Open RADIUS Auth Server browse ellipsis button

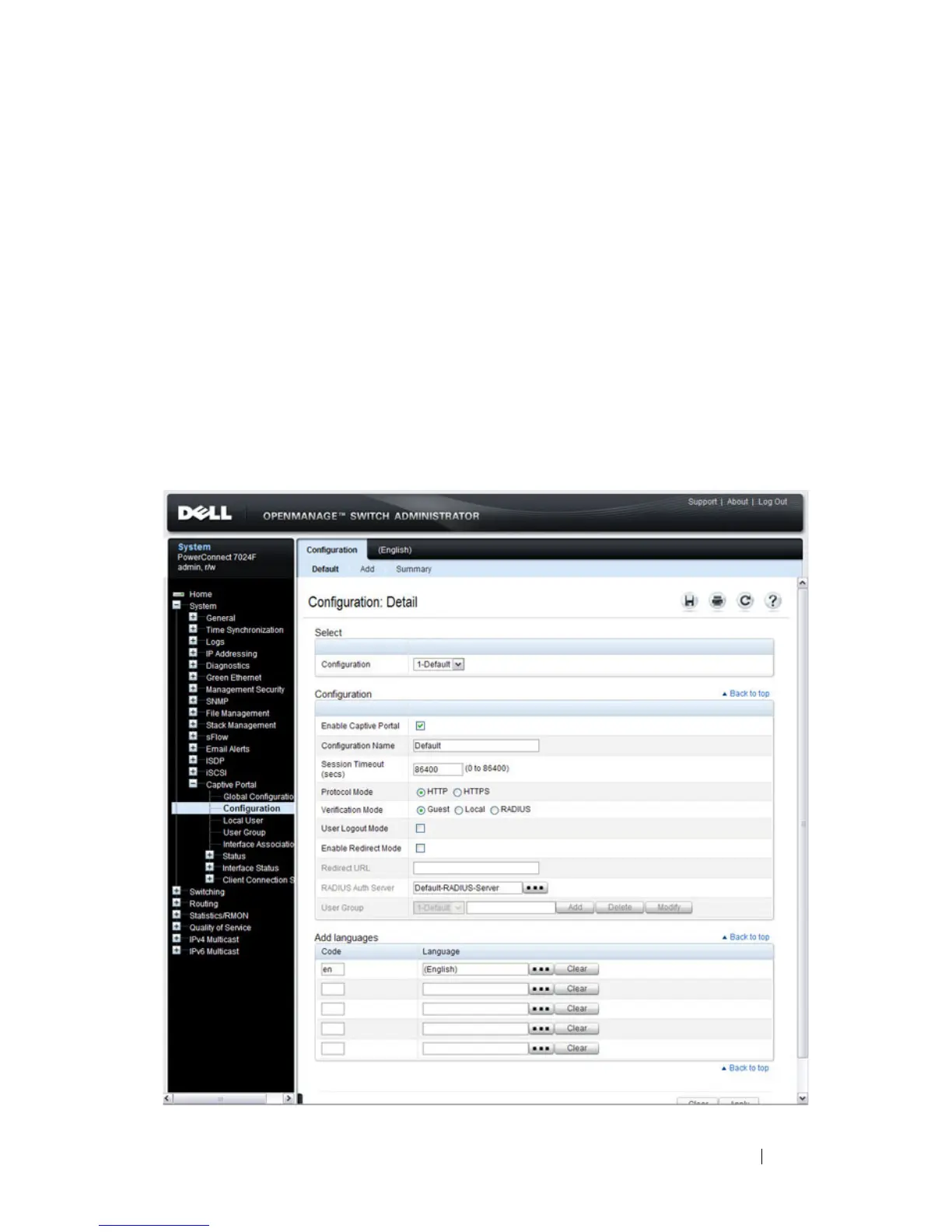(x=535, y=888)
